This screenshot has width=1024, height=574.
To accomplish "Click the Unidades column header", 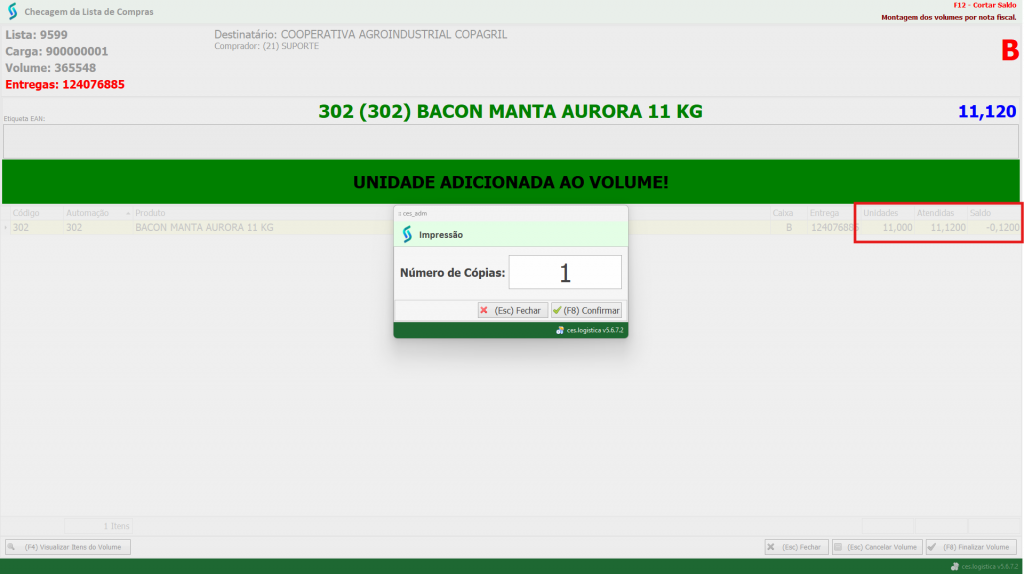I will (880, 213).
